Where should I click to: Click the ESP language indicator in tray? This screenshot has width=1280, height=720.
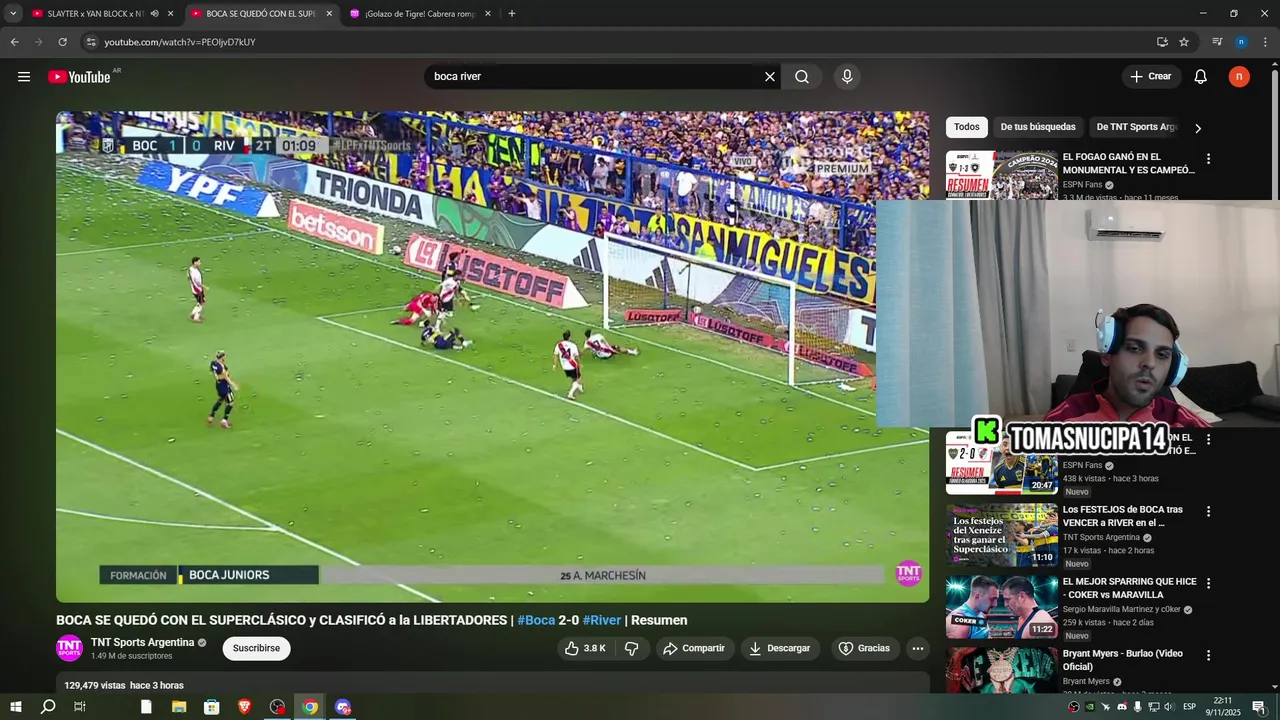coord(1189,707)
